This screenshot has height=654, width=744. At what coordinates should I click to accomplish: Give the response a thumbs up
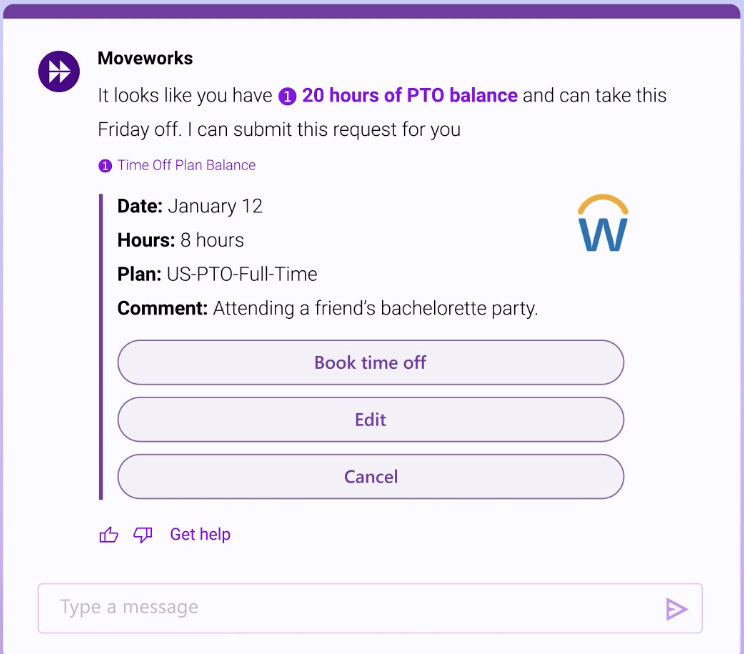(x=109, y=535)
